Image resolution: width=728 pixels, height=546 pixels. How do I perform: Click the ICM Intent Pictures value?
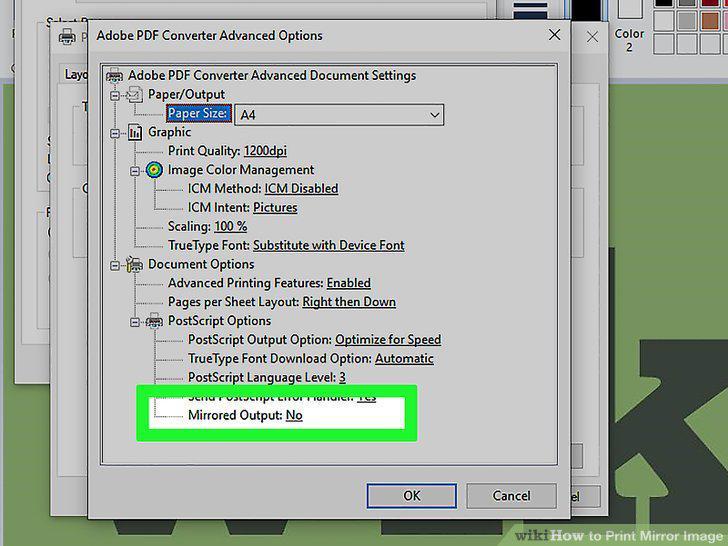(275, 208)
